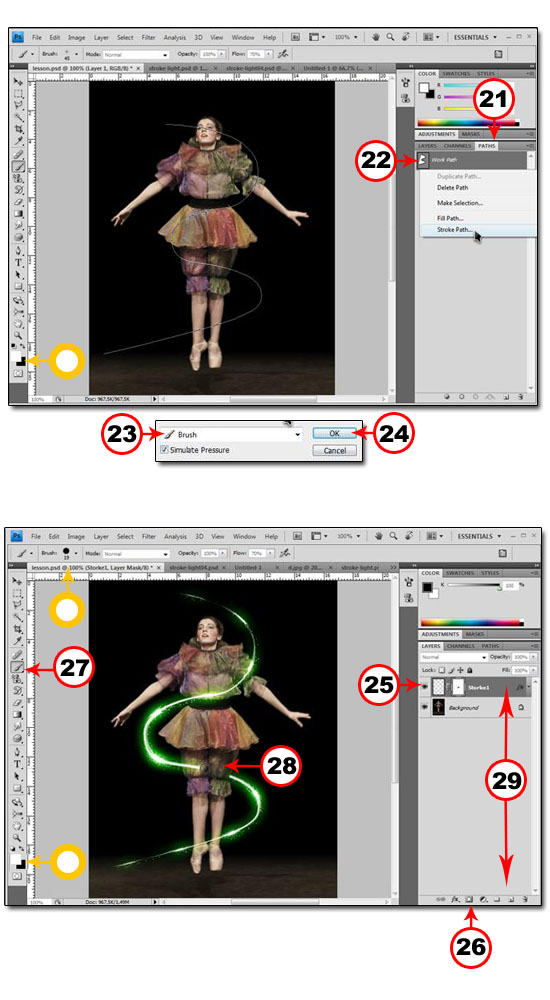The height and width of the screenshot is (1000, 550).
Task: Add a layer mask in the lower Layers panel
Action: tap(469, 899)
